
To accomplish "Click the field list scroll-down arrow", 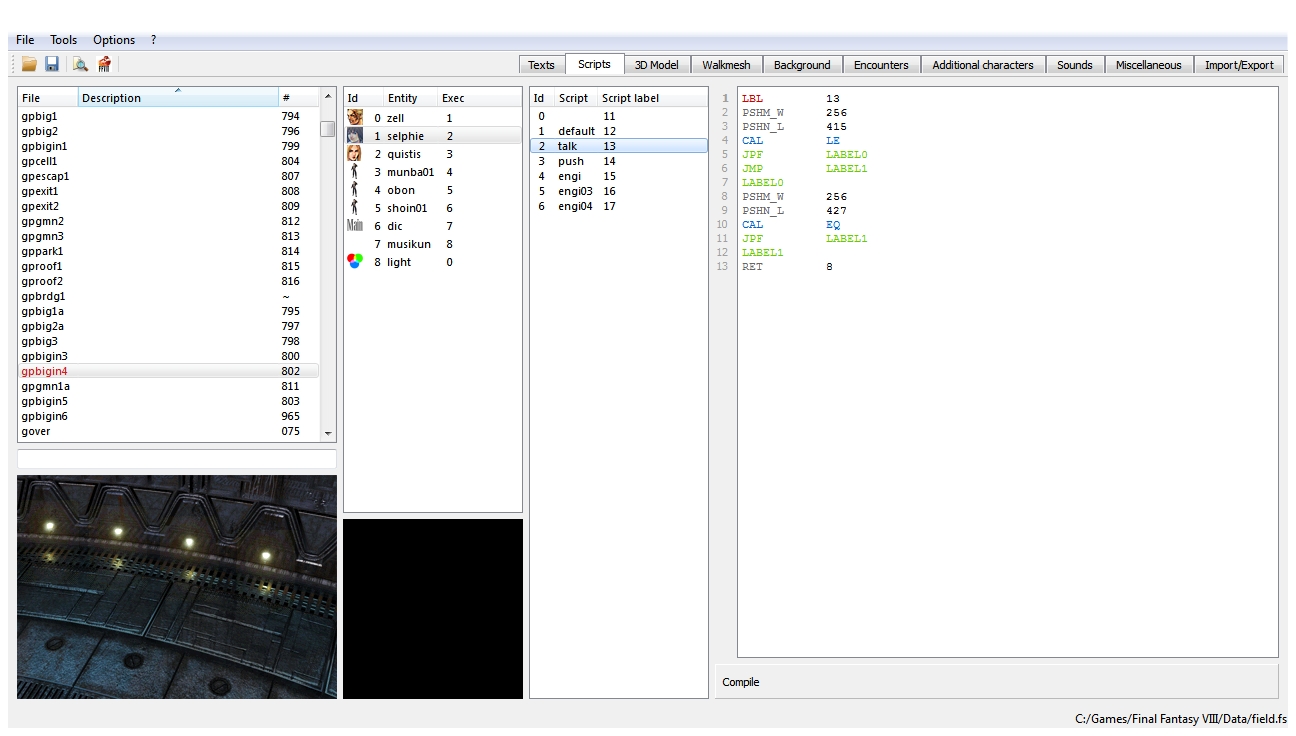I will (x=328, y=433).
